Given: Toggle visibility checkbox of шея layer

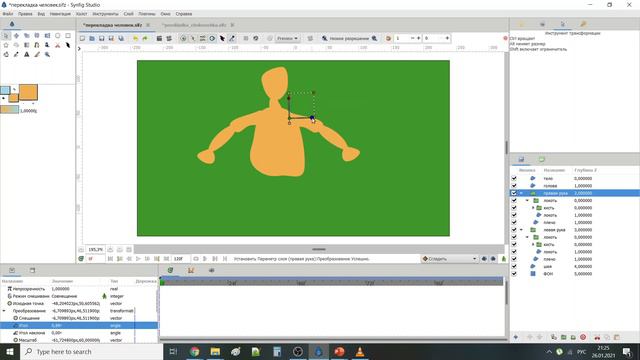Looking at the screenshot, I should pyautogui.click(x=514, y=267).
